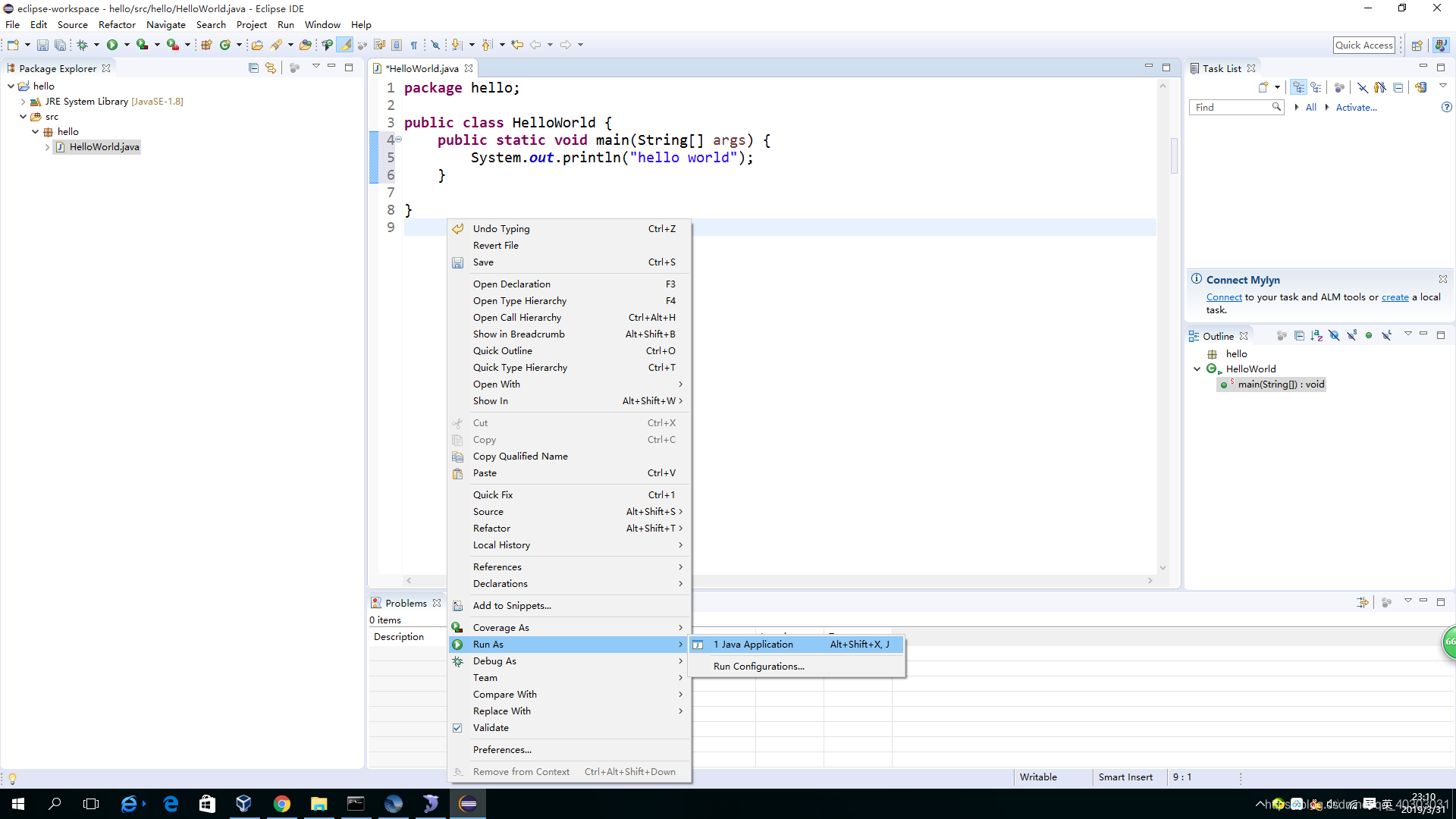Click the All filter link in Task List

coord(1310,107)
